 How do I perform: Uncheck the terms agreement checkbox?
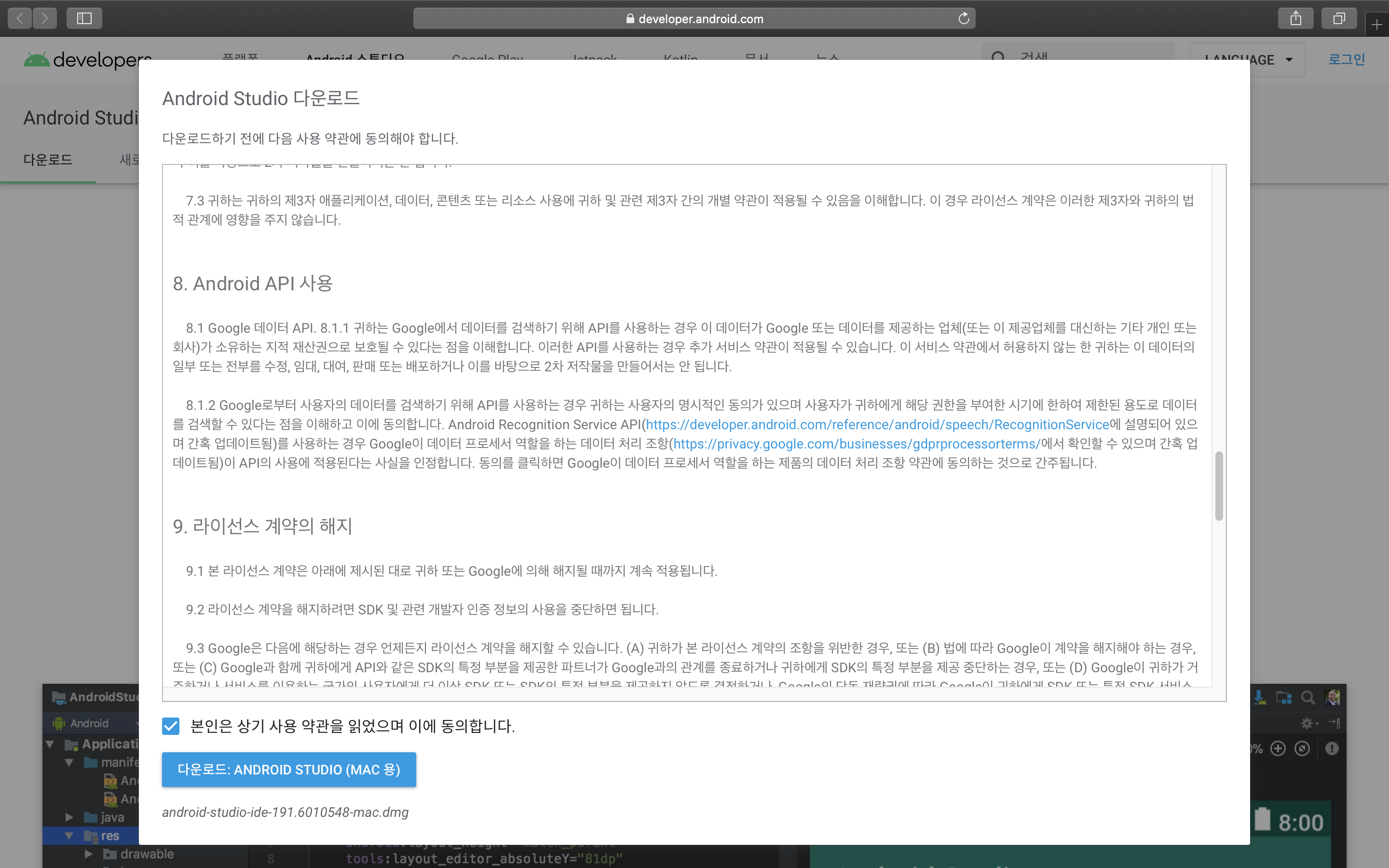click(x=170, y=726)
